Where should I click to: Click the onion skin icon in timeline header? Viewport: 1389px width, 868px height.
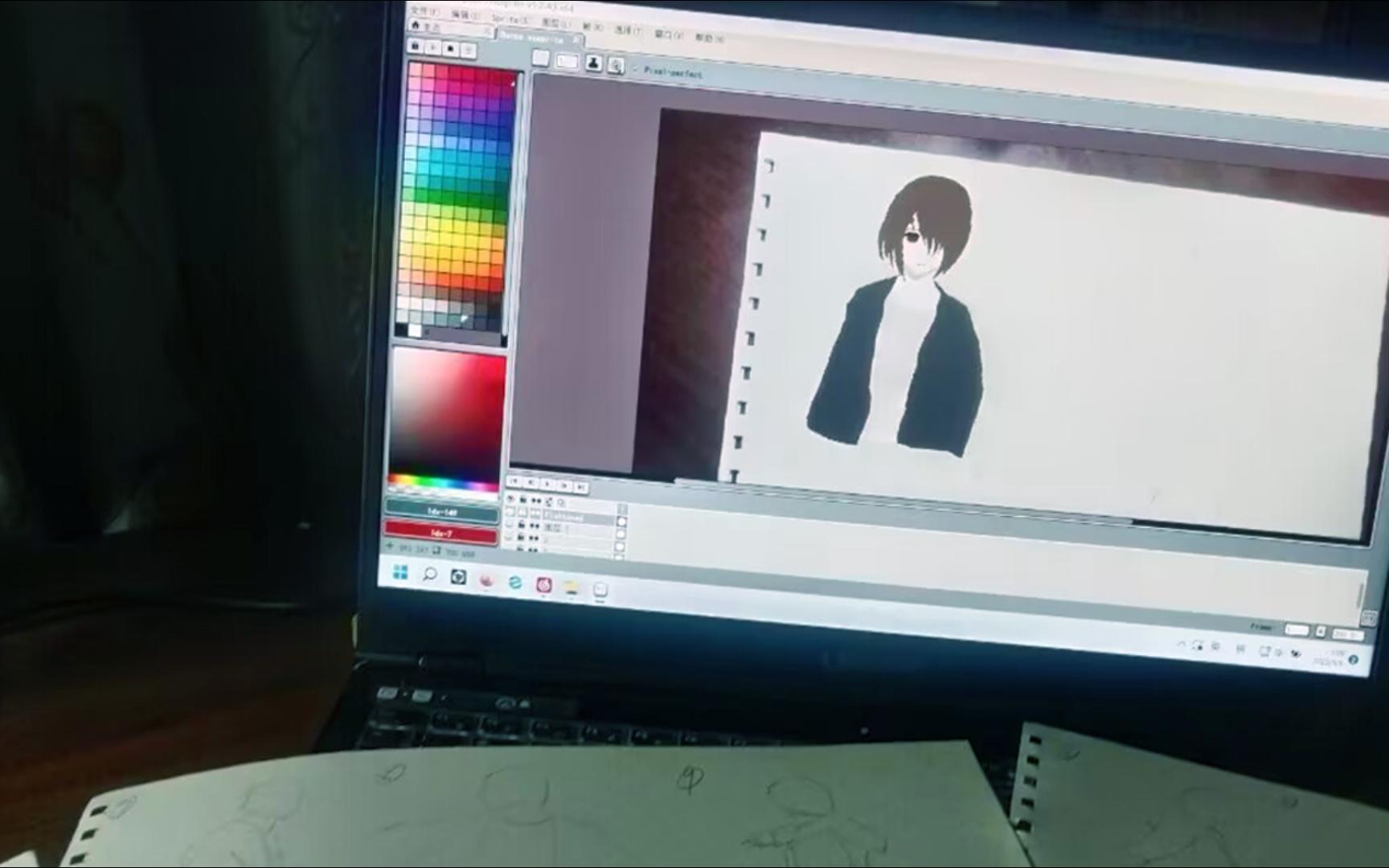coord(561,504)
